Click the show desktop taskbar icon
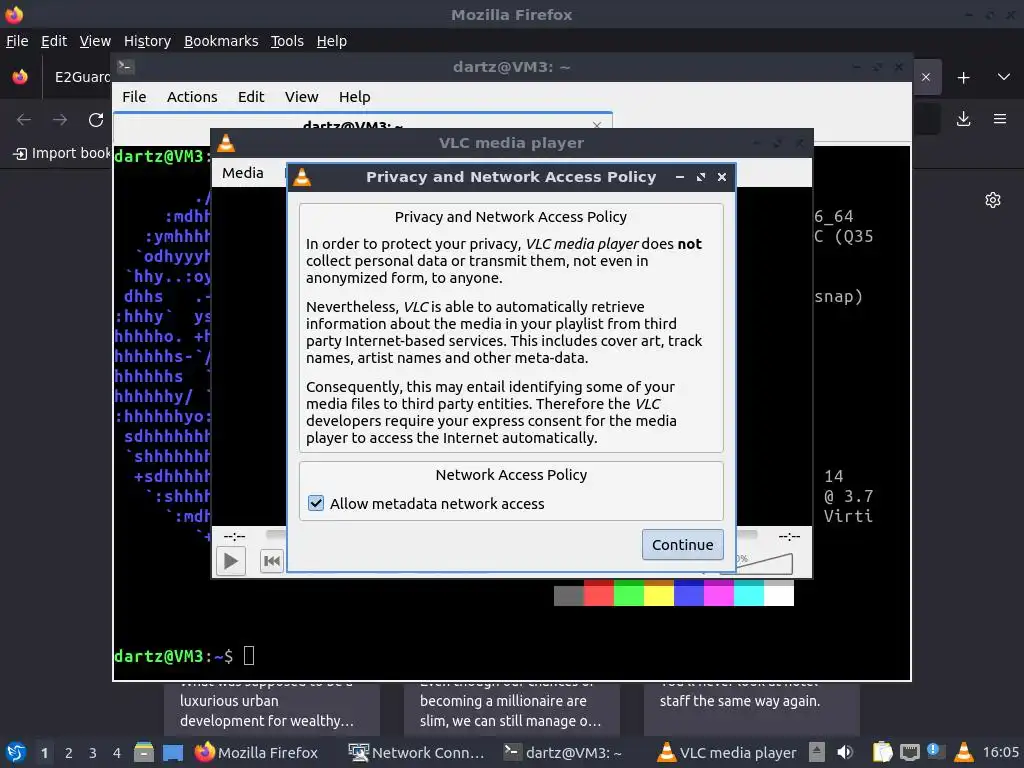 click(173, 753)
